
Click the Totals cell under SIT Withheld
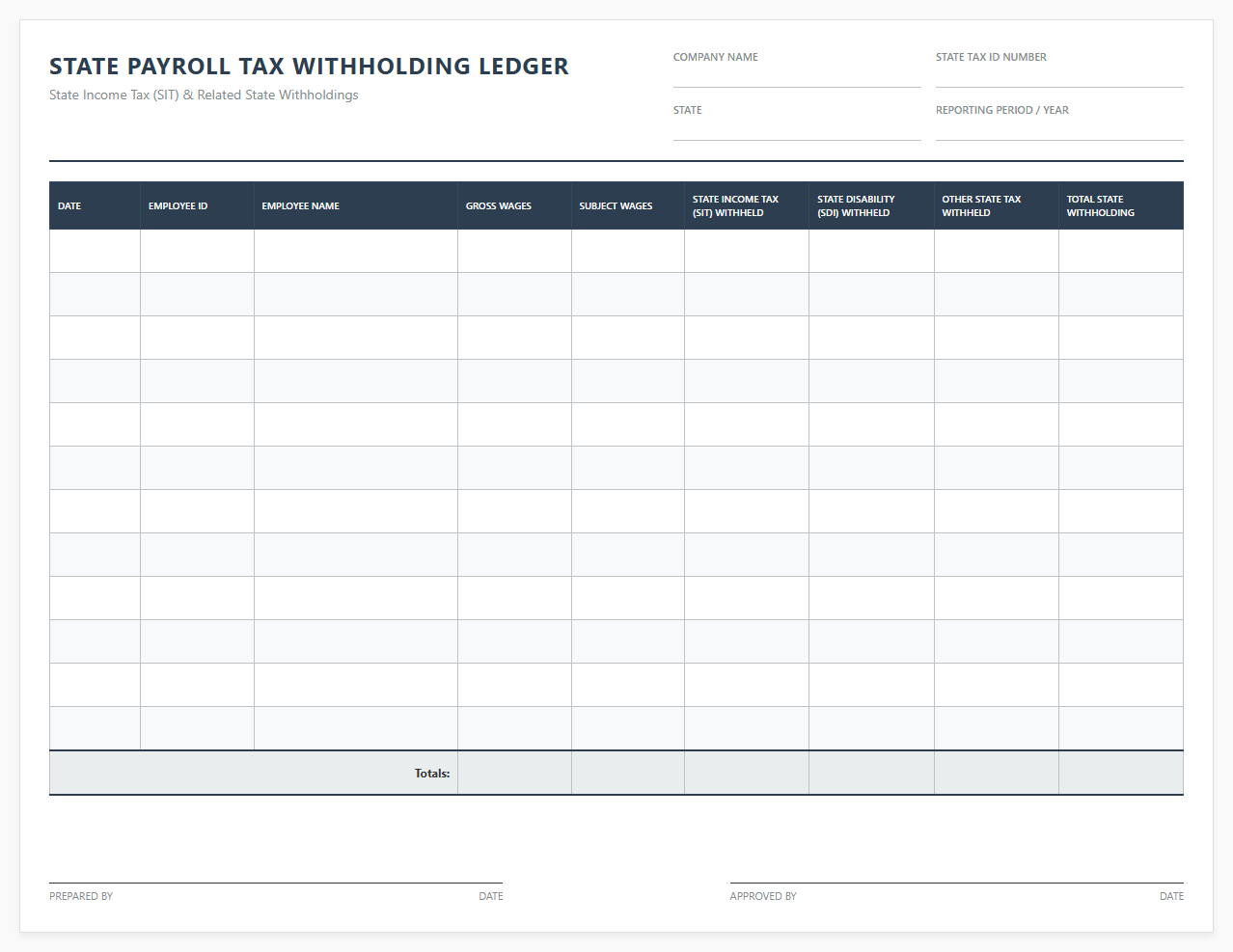[747, 774]
